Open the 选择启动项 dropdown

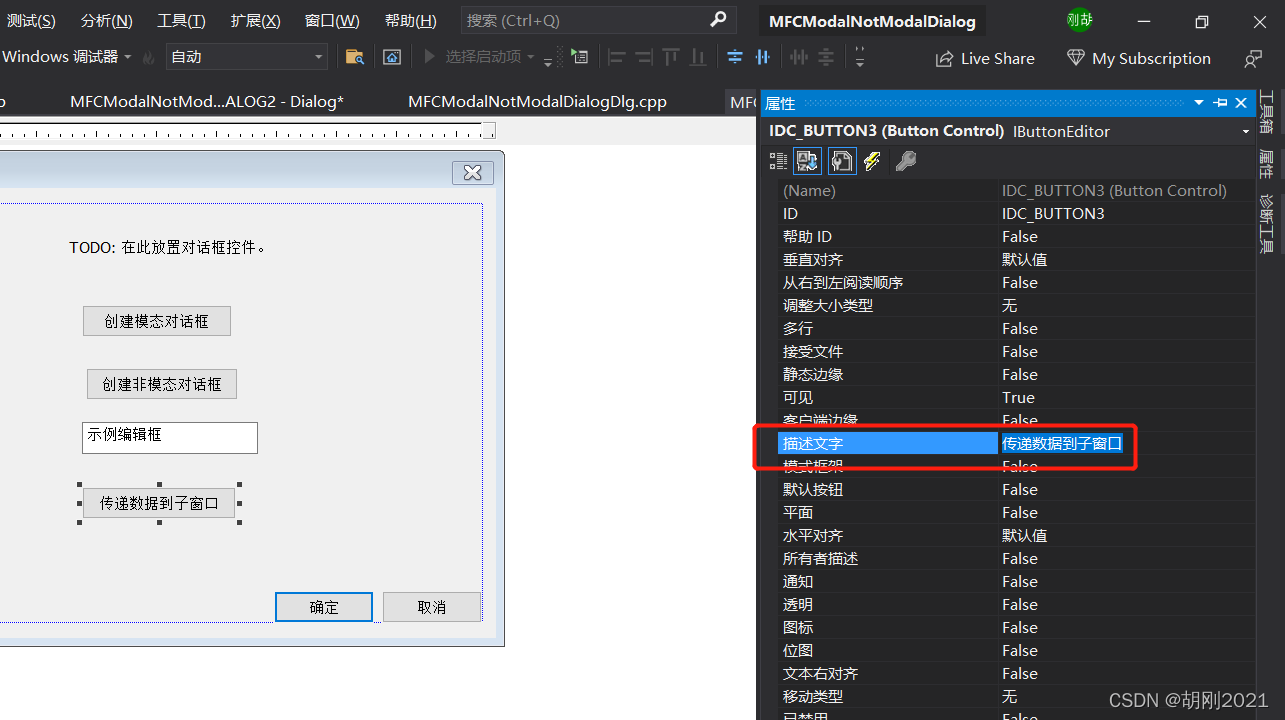click(531, 57)
